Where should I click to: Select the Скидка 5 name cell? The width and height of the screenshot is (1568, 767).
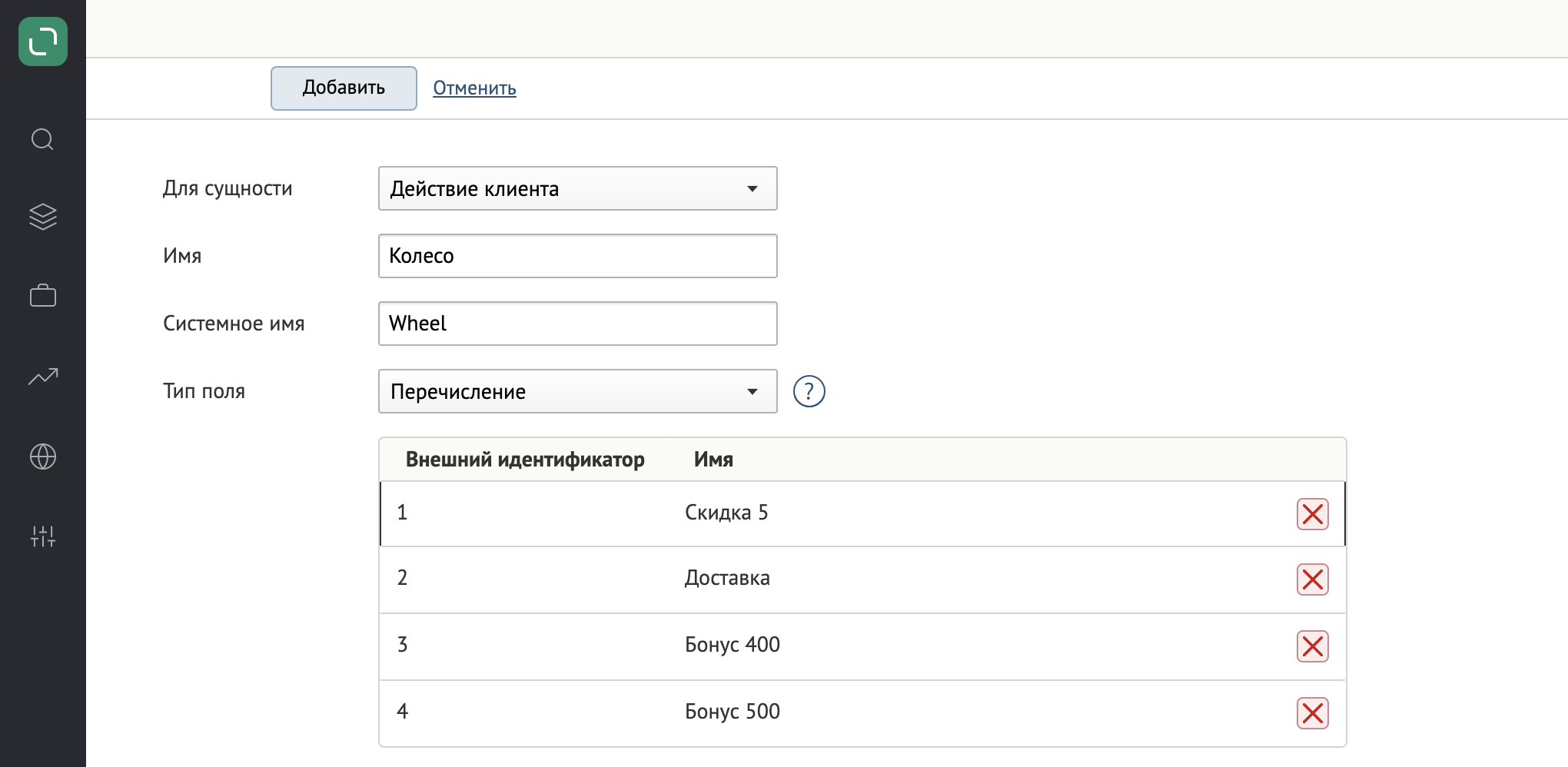tap(726, 513)
